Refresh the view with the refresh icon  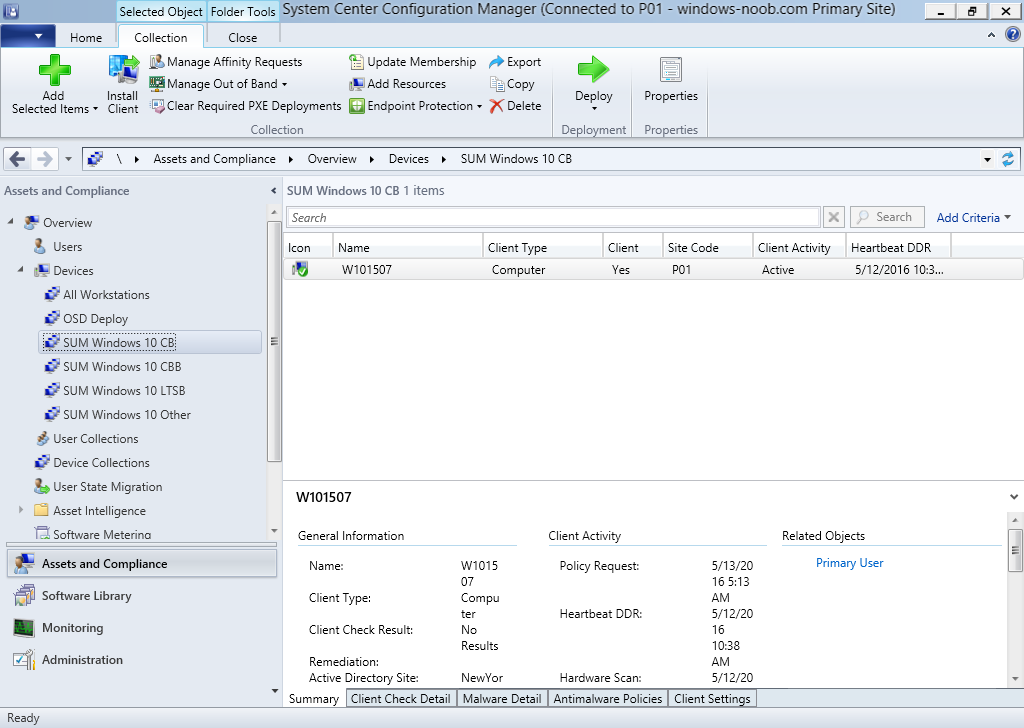tap(1008, 159)
